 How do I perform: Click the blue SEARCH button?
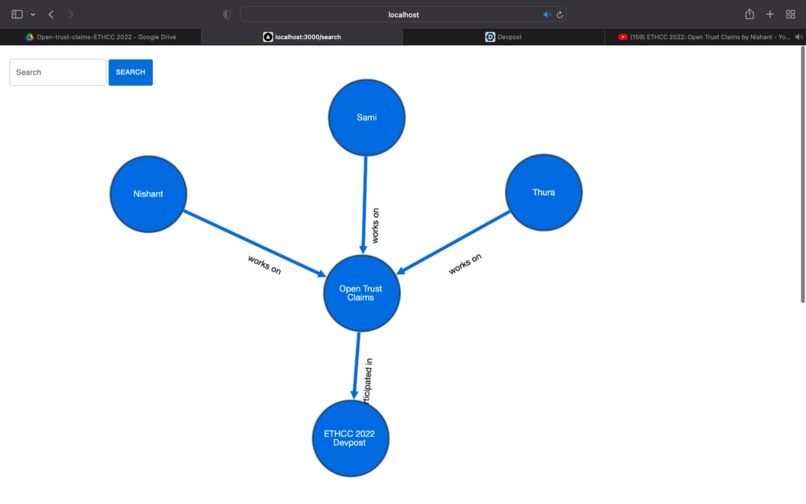pyautogui.click(x=131, y=72)
